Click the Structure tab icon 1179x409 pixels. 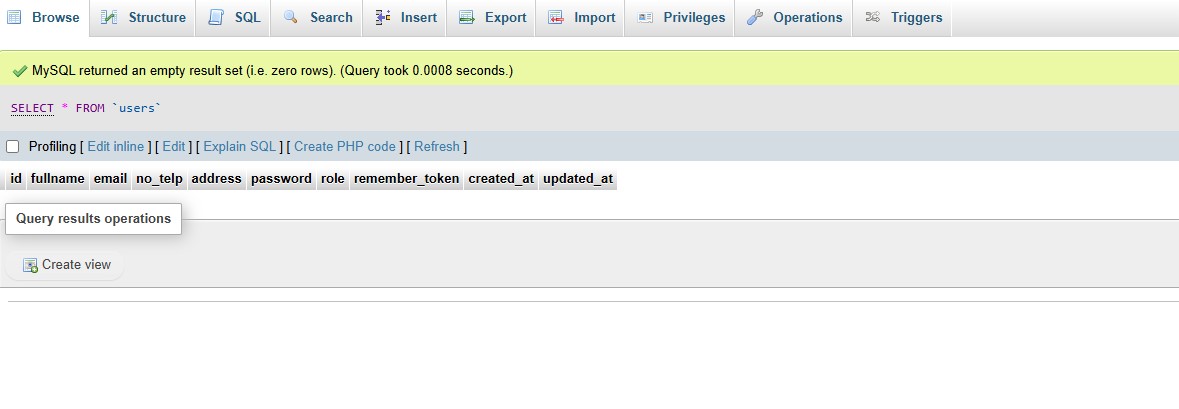(x=109, y=17)
